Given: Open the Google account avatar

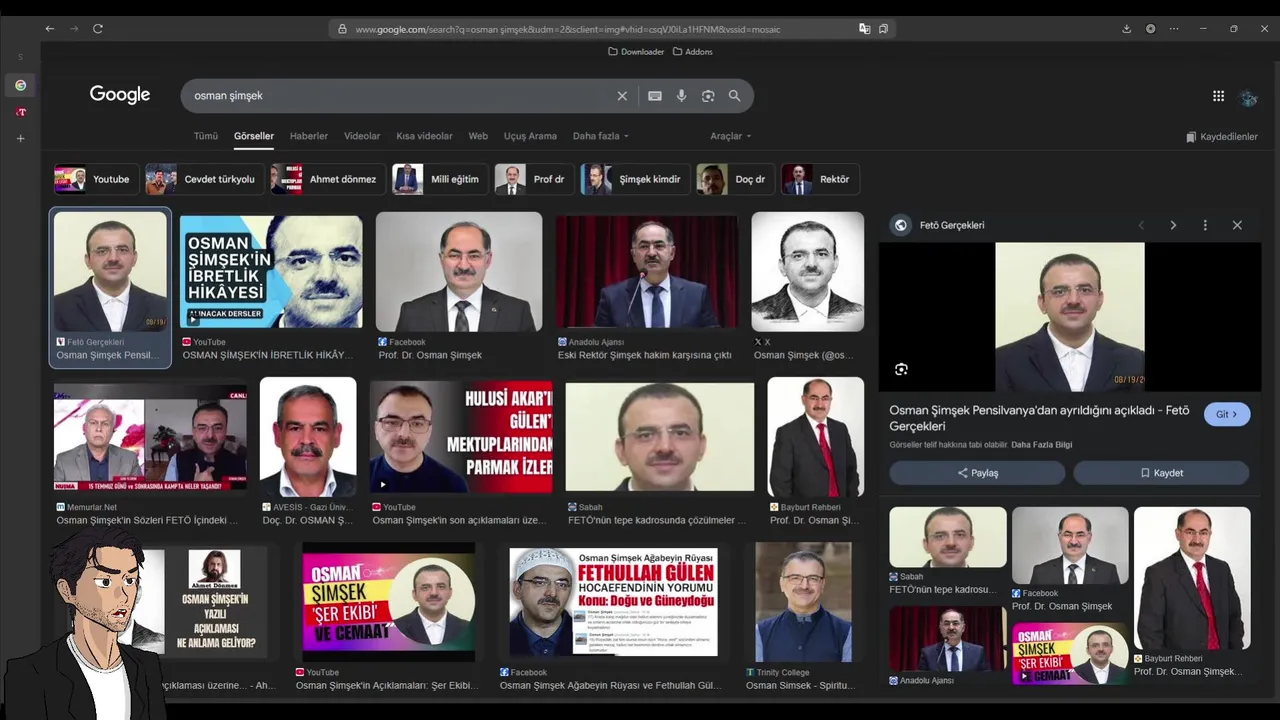Looking at the screenshot, I should click(1248, 97).
